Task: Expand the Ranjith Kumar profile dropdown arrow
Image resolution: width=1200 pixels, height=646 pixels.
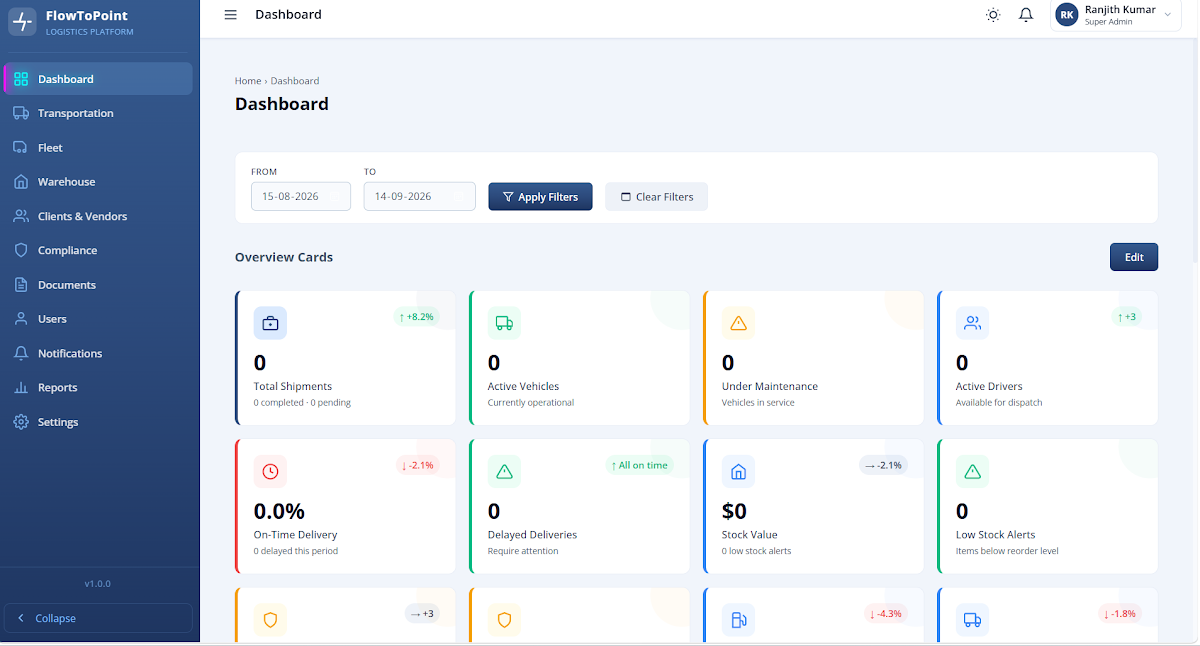Action: (1167, 15)
